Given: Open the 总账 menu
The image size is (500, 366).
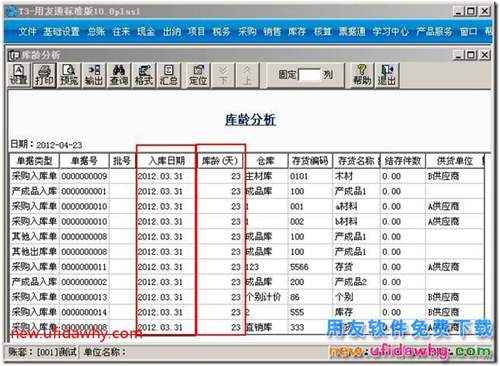Looking at the screenshot, I should pyautogui.click(x=96, y=32).
